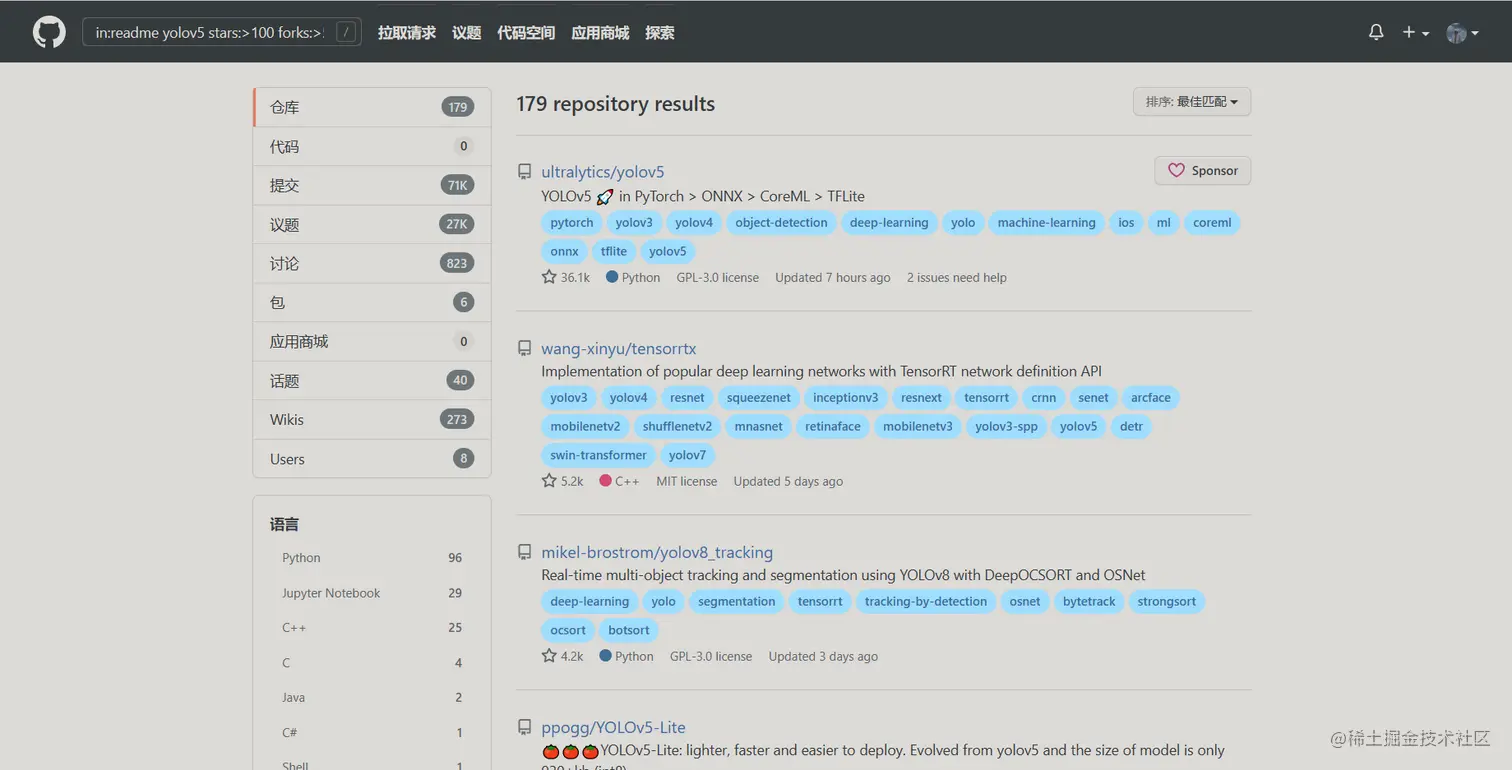This screenshot has width=1512, height=770.
Task: Open 议题 in the top navigation
Action: click(x=466, y=33)
